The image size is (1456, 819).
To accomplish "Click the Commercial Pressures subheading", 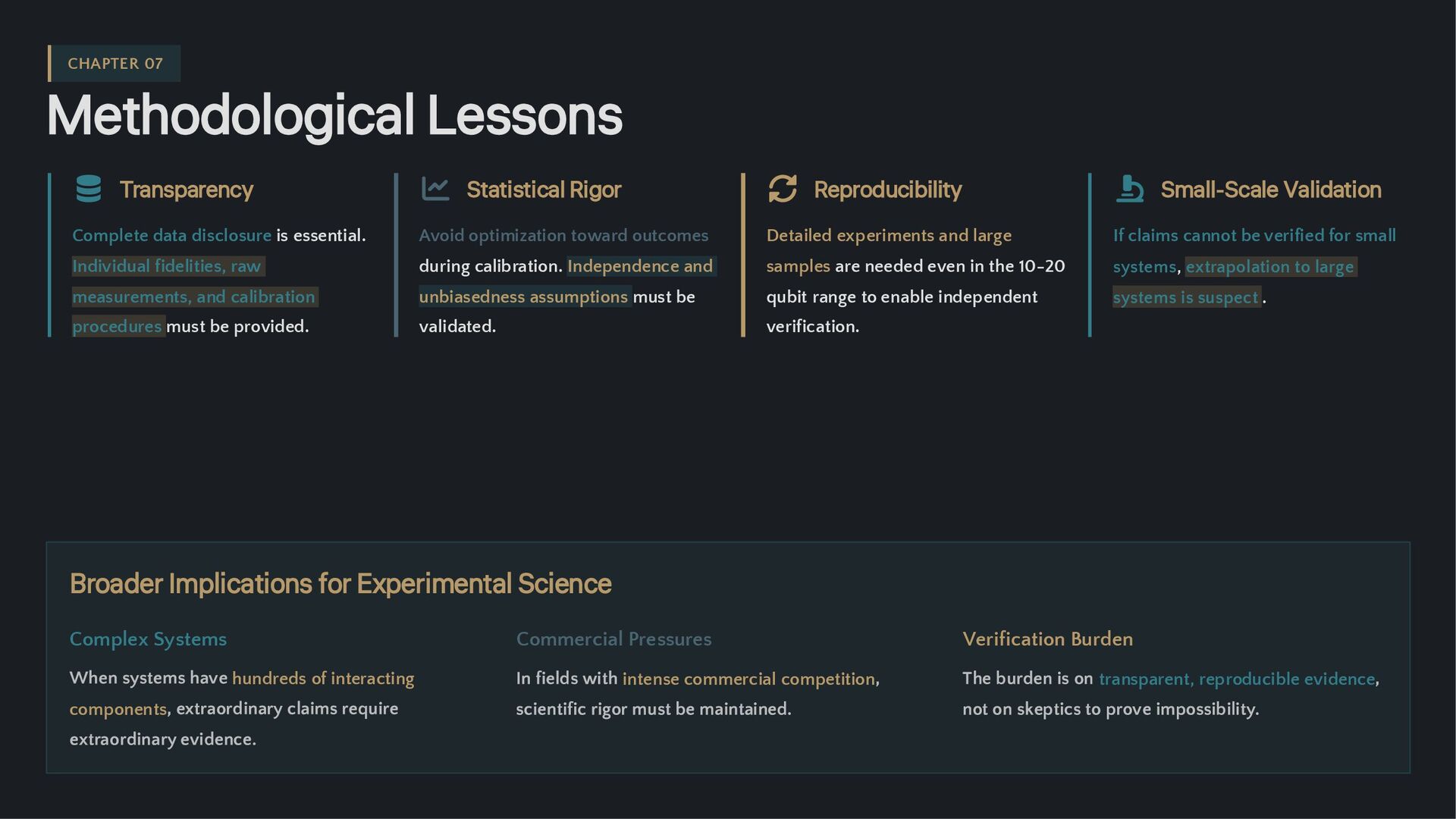I will (613, 639).
